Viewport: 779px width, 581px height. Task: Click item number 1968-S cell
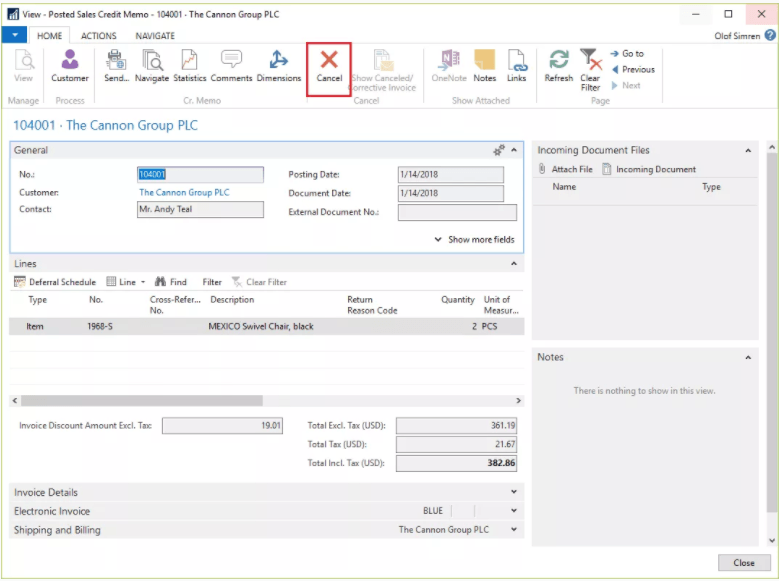tap(100, 327)
